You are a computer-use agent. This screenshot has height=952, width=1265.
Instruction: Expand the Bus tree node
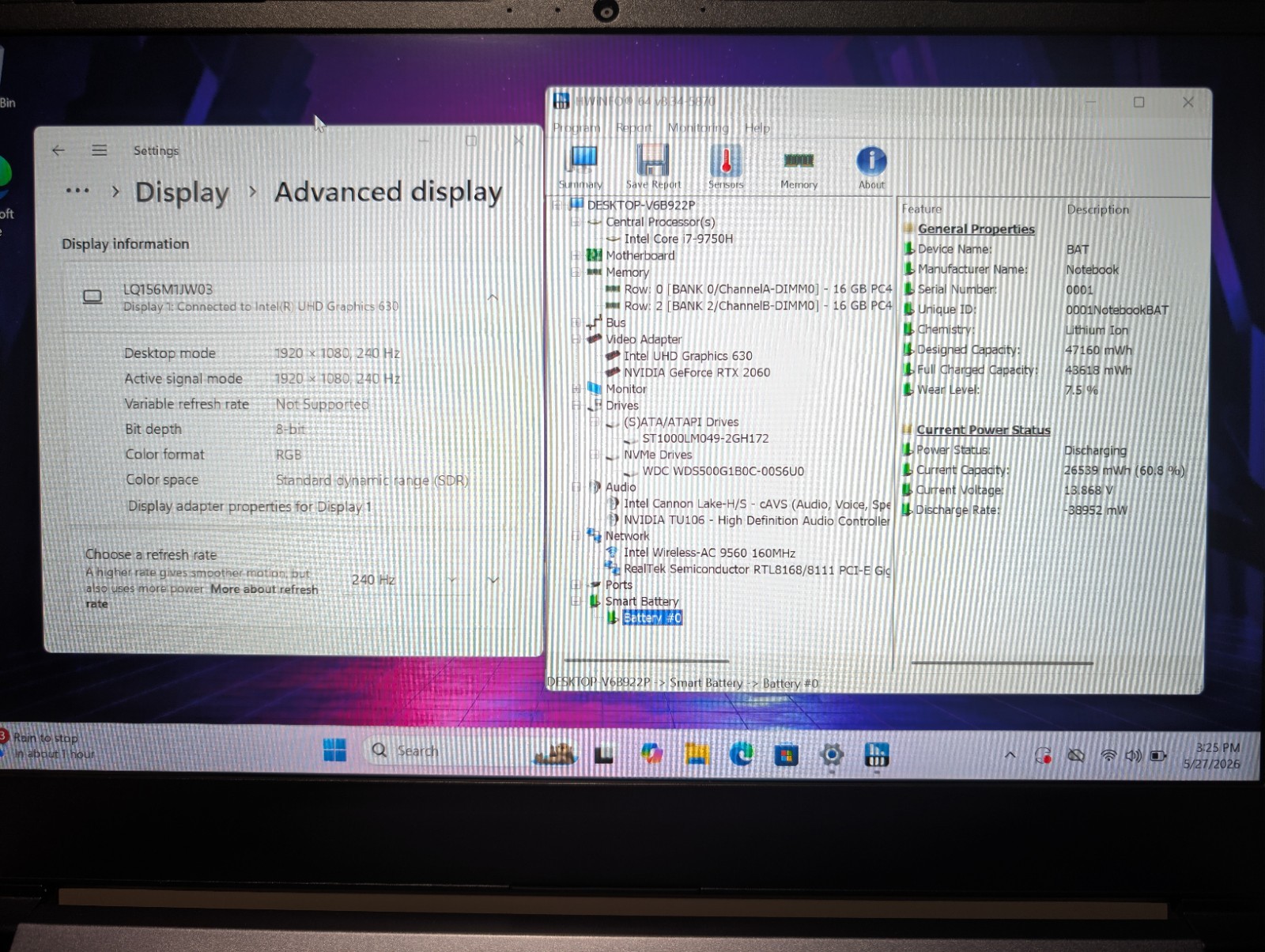pyautogui.click(x=576, y=323)
